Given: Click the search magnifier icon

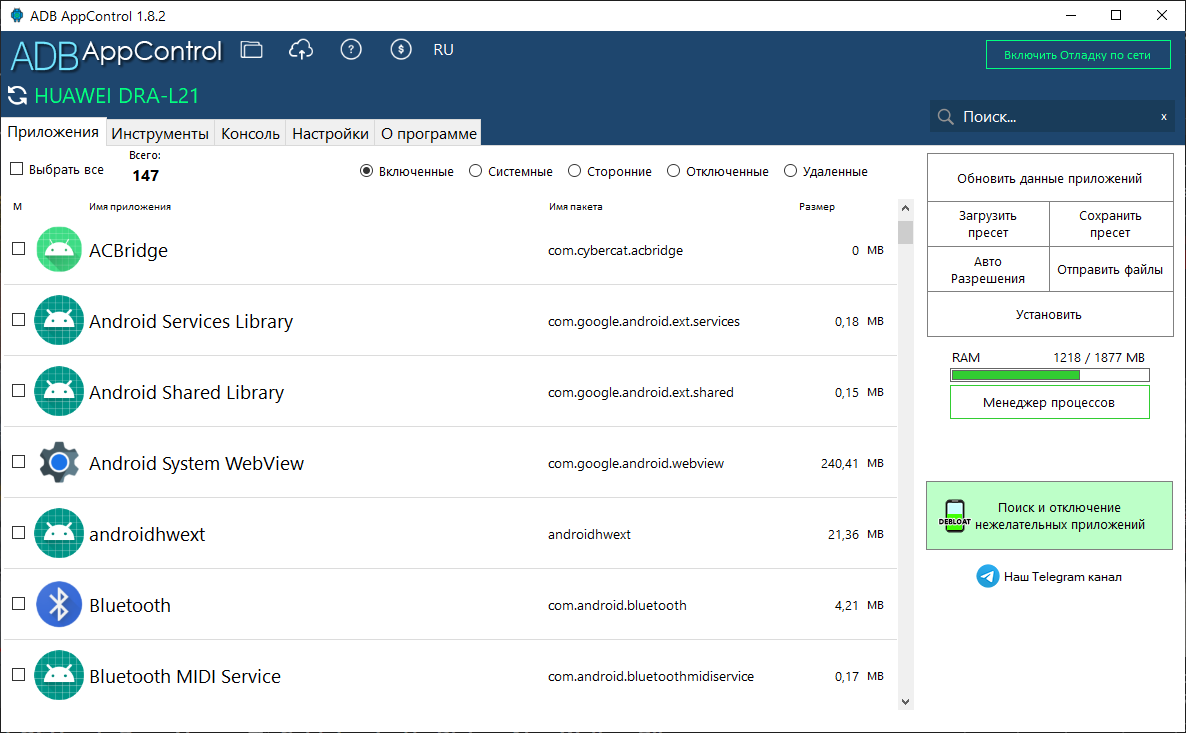Looking at the screenshot, I should tap(945, 117).
